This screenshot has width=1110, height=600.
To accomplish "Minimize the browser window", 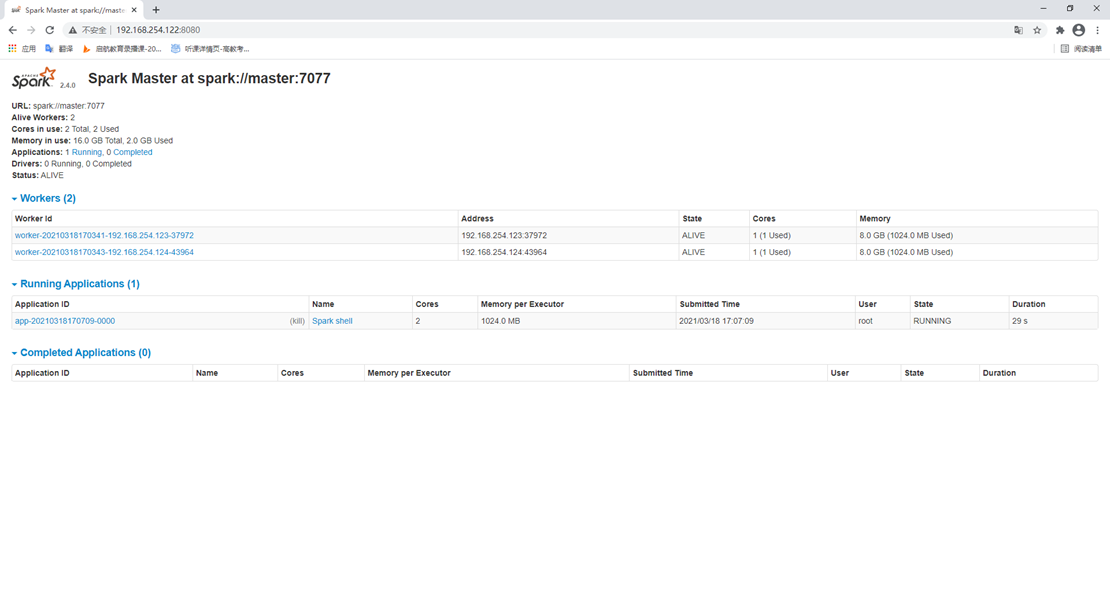I will [x=1043, y=8].
